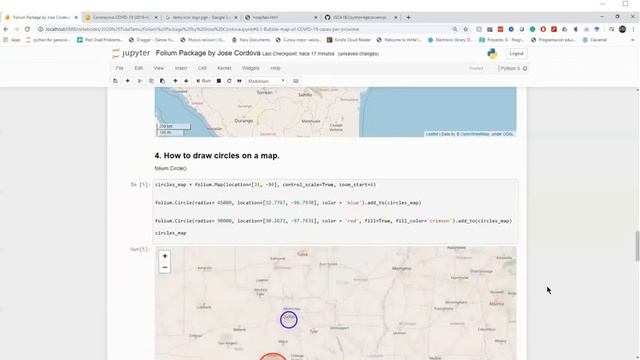Screen dimensions: 640x360
Task: Click the red square extension icon
Action: [500, 29]
